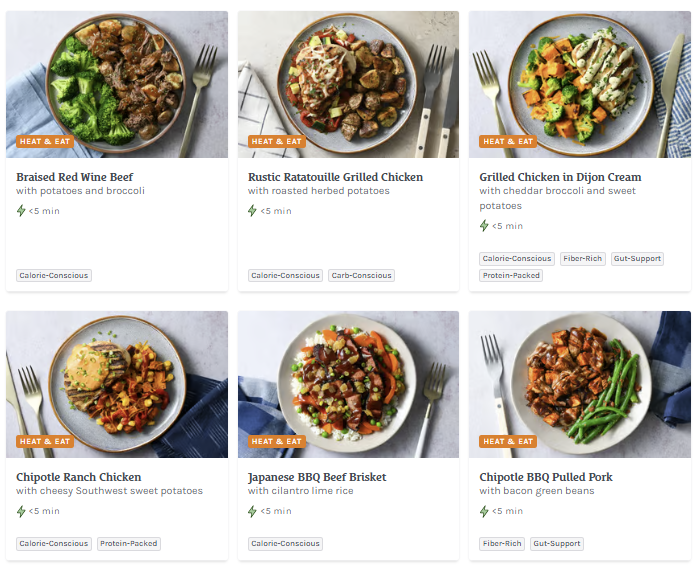Click Calorie-Conscious tag on Braised Red Wine Beef
Viewport: 700px width, 569px height.
[54, 275]
